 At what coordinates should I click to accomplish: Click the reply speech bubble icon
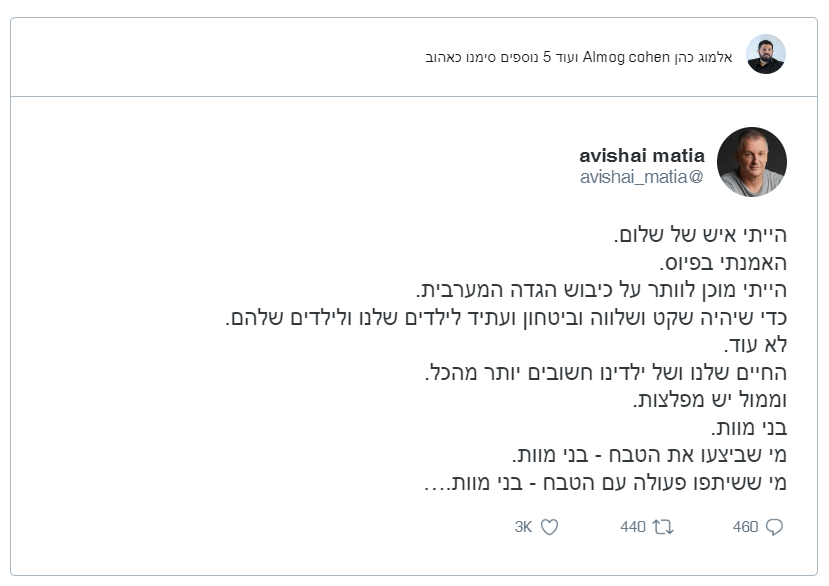(773, 527)
